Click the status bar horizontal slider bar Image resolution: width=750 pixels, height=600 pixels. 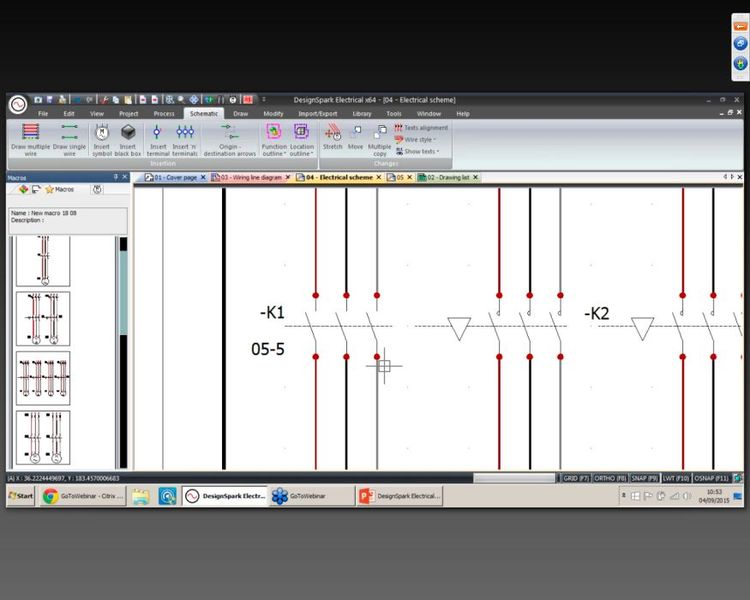click(x=514, y=478)
